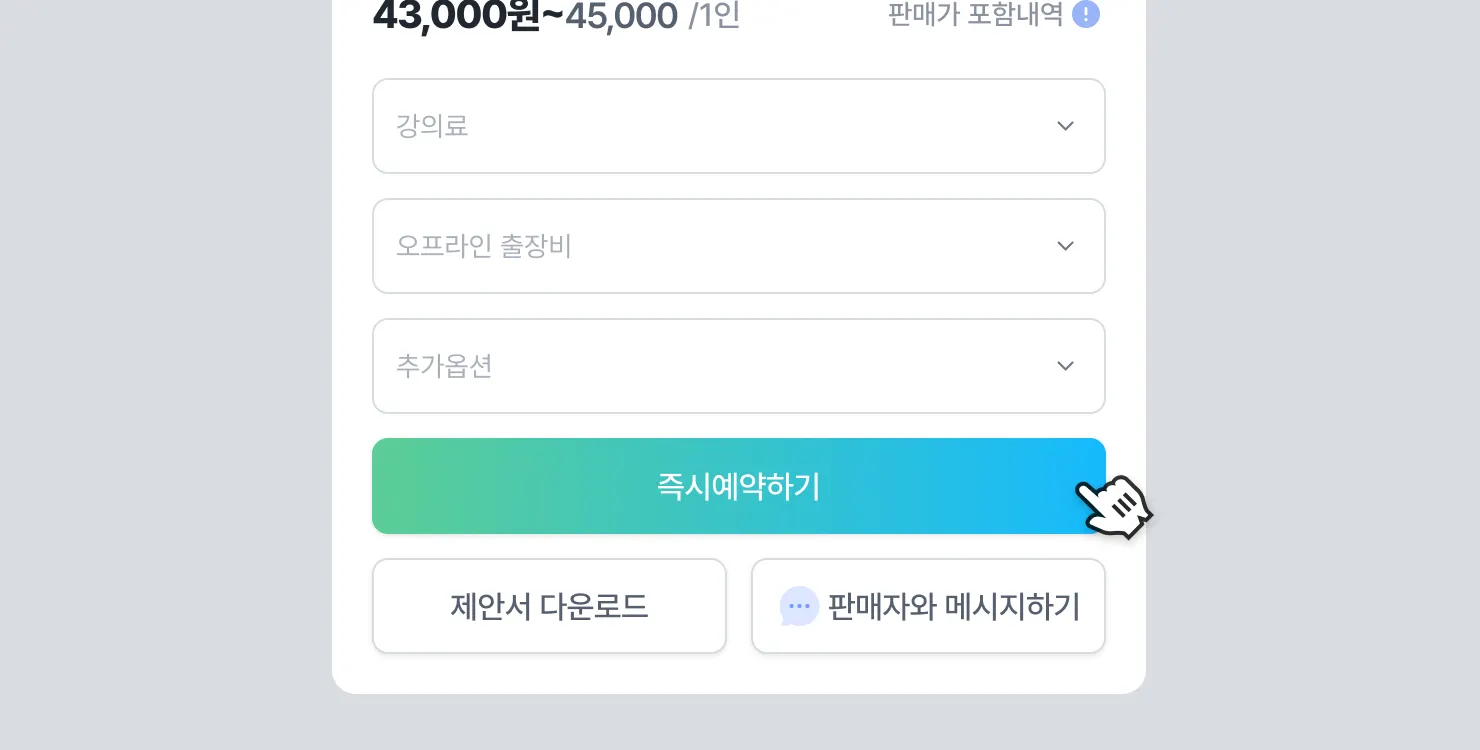Image resolution: width=1480 pixels, height=750 pixels.
Task: Click the 제안서 다운로드 button
Action: point(549,606)
